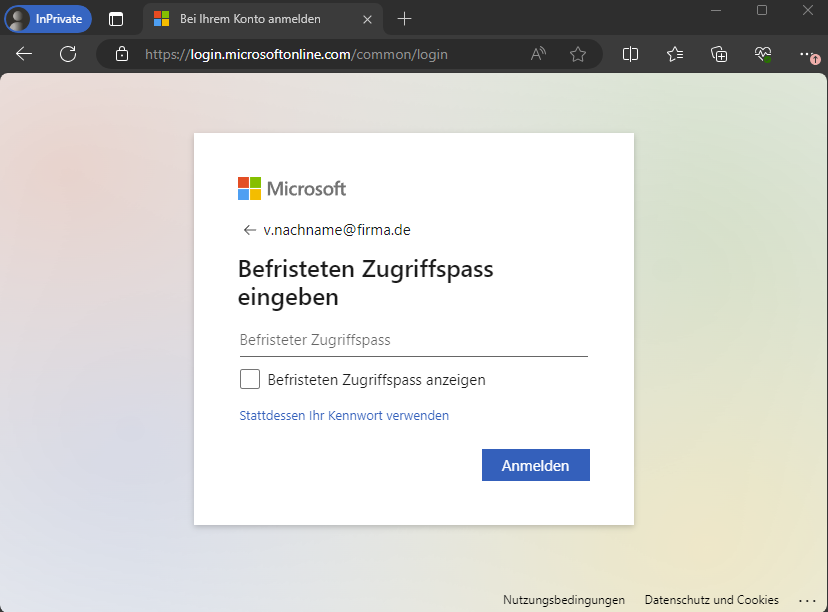Reload the current page

tap(68, 54)
